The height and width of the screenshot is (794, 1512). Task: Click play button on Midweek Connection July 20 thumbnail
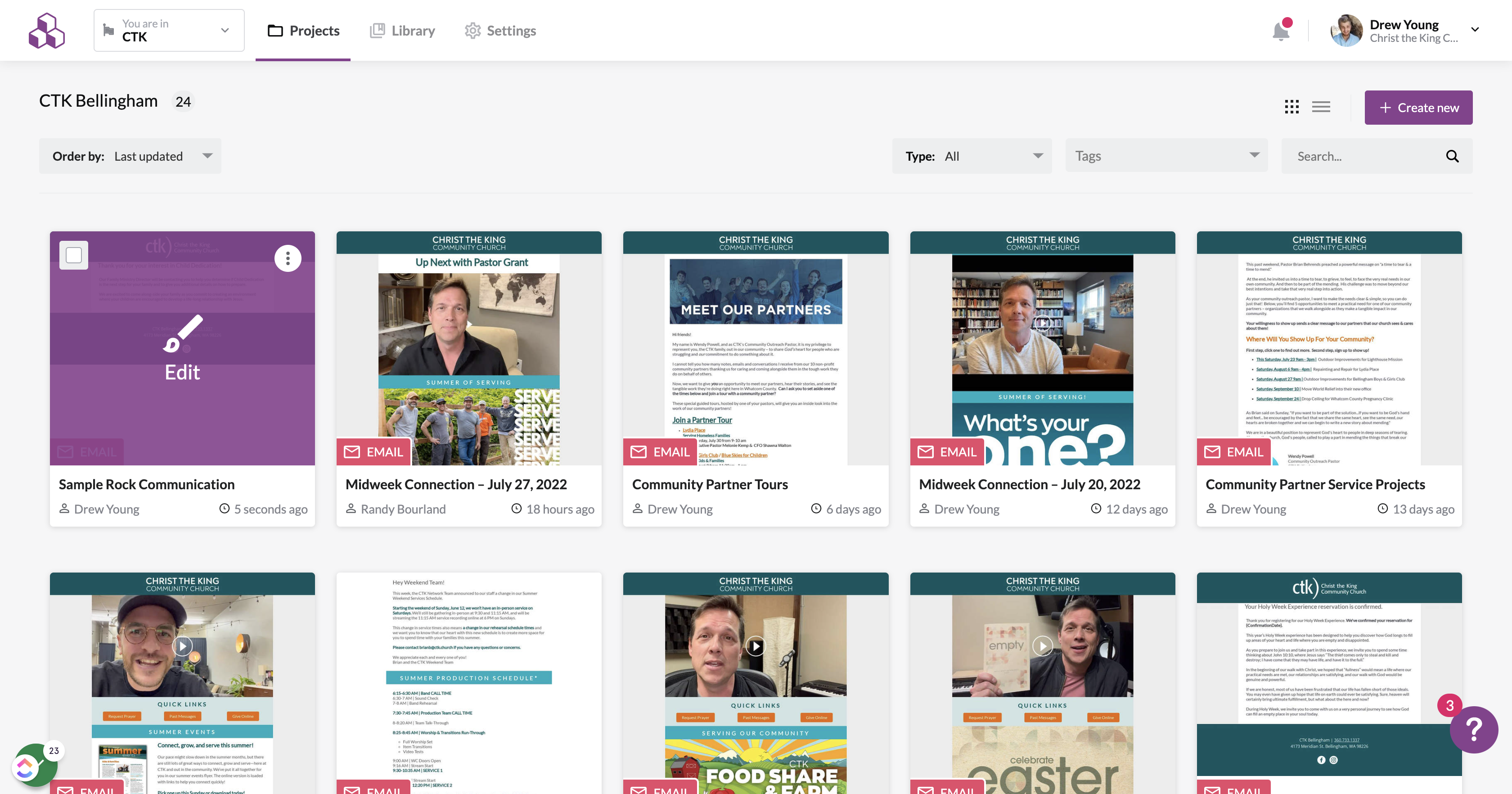pos(1043,322)
